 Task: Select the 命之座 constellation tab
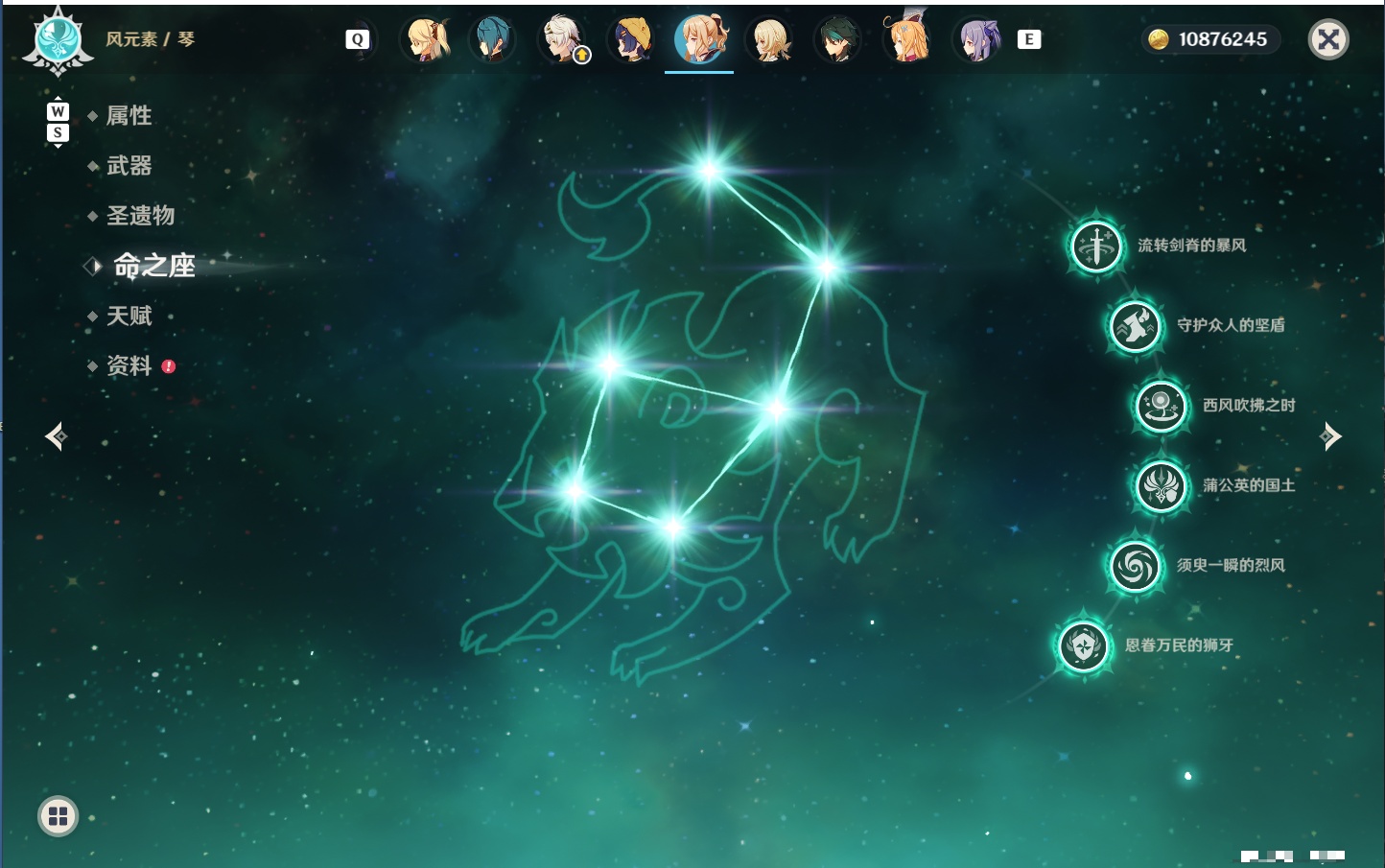[x=153, y=266]
